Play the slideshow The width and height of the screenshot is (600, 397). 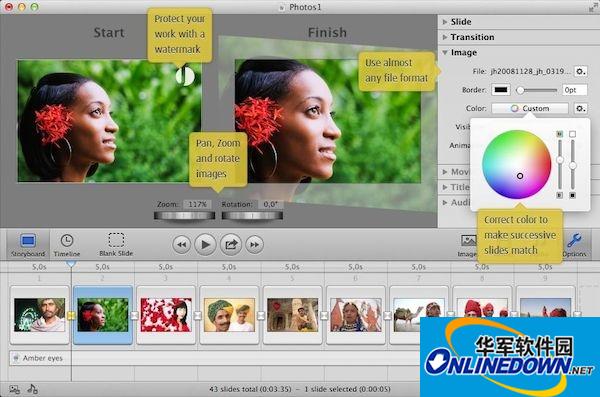pyautogui.click(x=205, y=244)
